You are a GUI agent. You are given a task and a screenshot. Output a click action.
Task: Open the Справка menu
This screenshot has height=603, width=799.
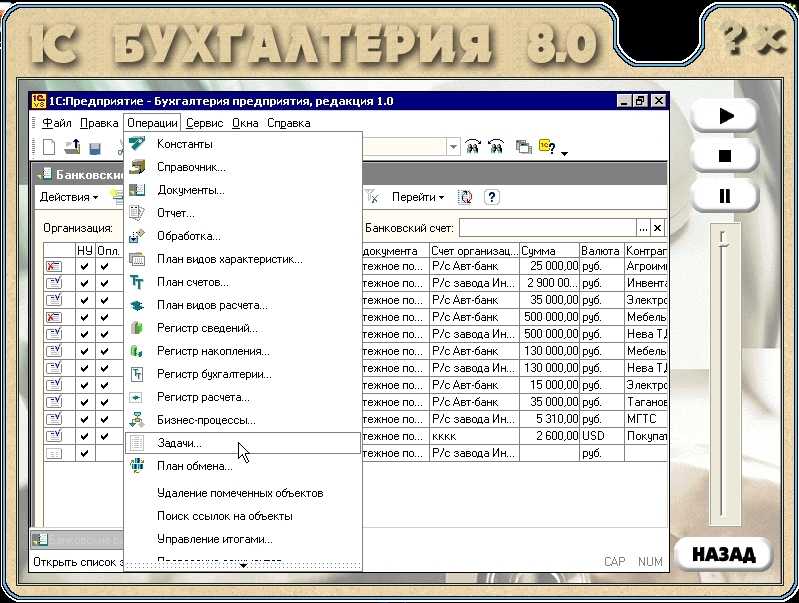288,123
